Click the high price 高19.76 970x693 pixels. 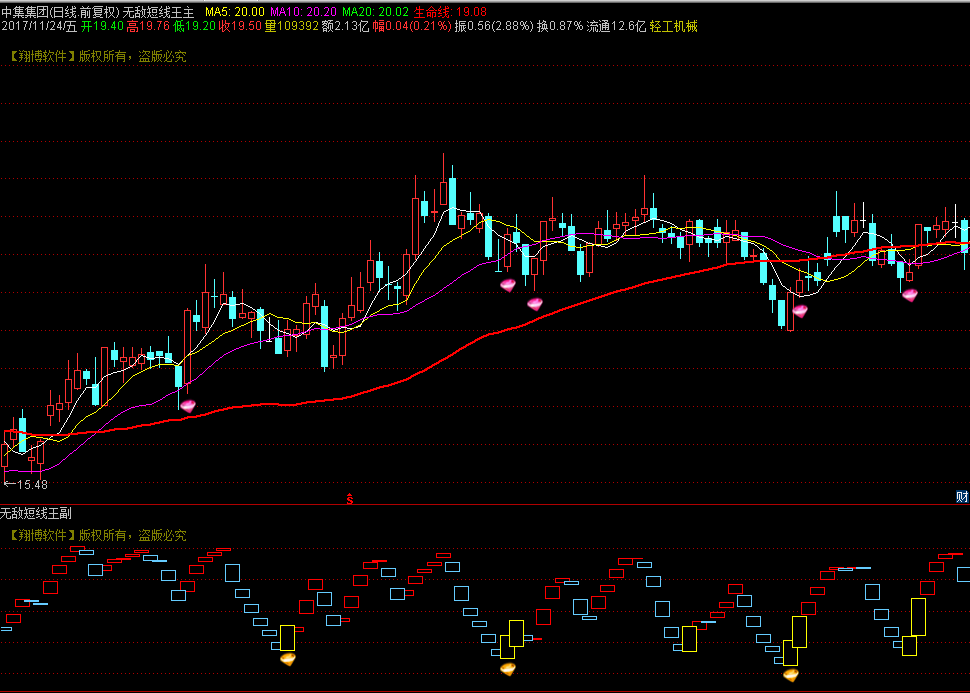[x=148, y=26]
